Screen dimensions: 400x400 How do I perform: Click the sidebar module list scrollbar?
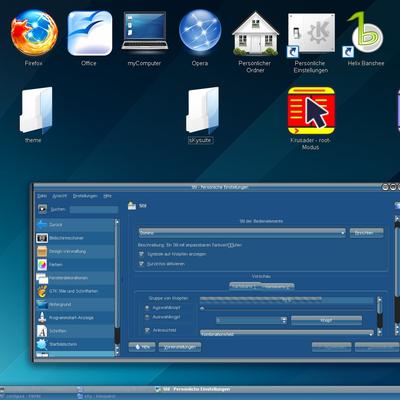[117, 287]
